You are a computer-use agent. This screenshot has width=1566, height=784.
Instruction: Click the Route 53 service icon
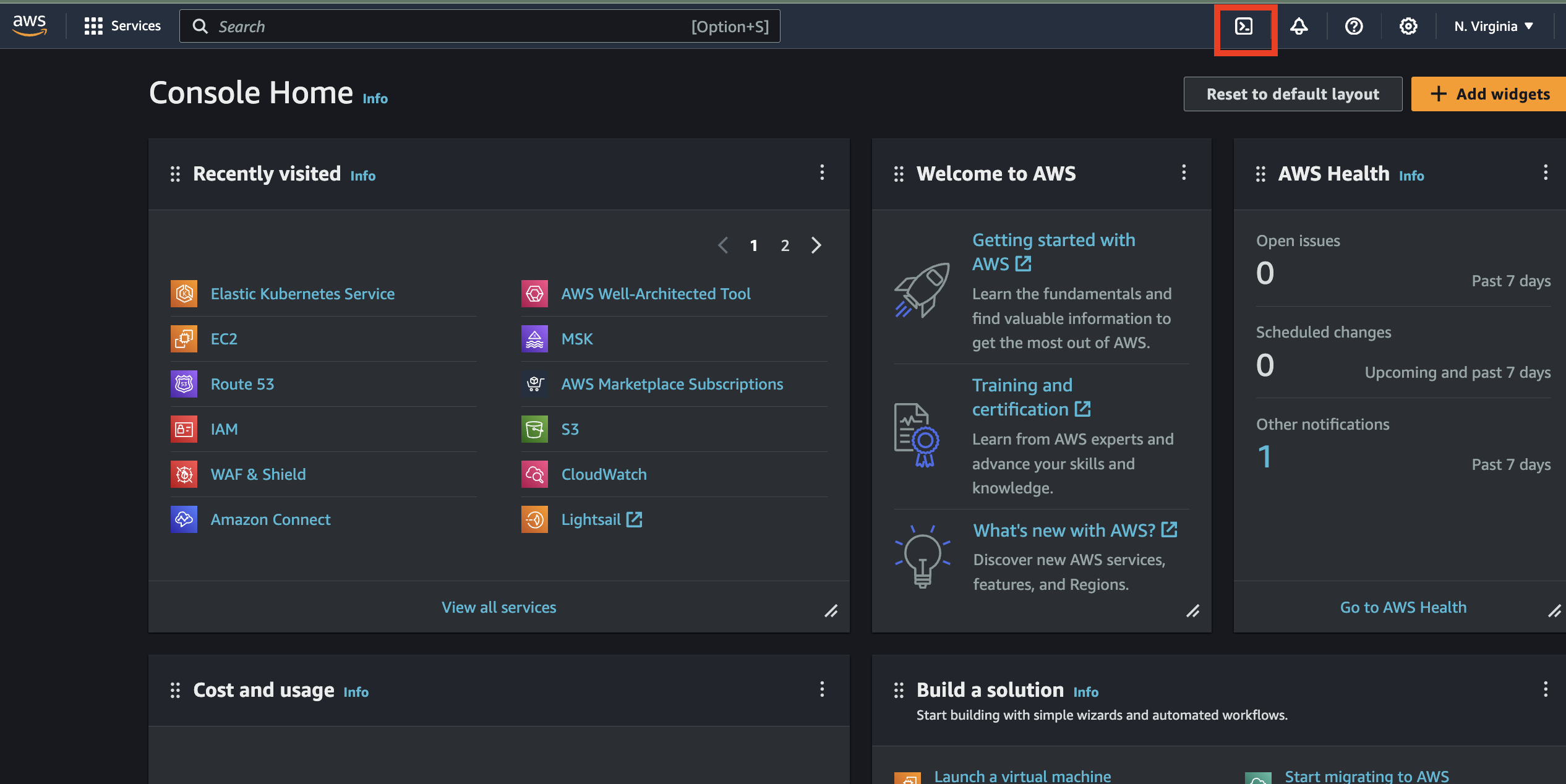click(x=183, y=383)
